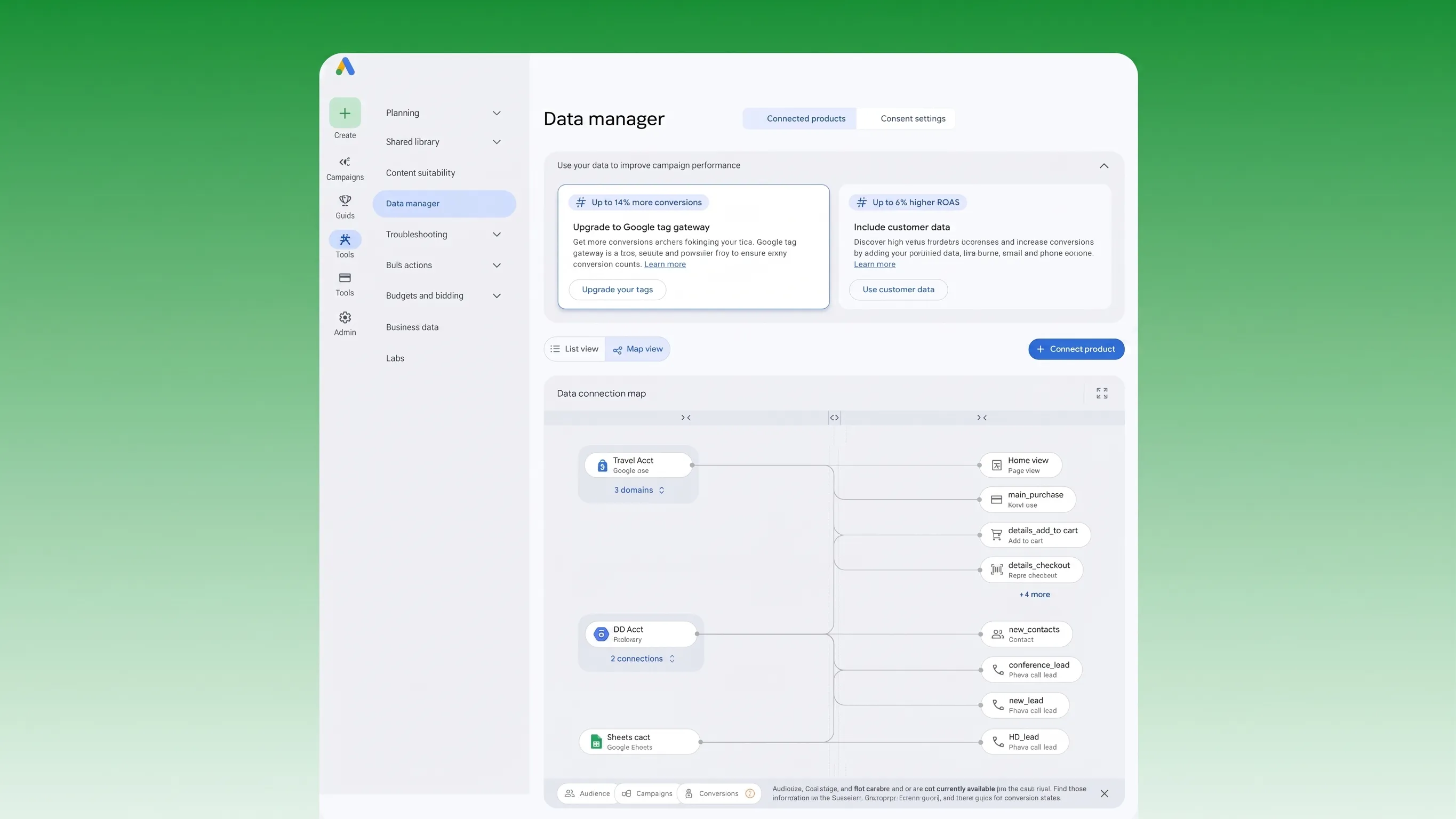Click the Conversions help question icon
1456x819 pixels.
coord(750,793)
